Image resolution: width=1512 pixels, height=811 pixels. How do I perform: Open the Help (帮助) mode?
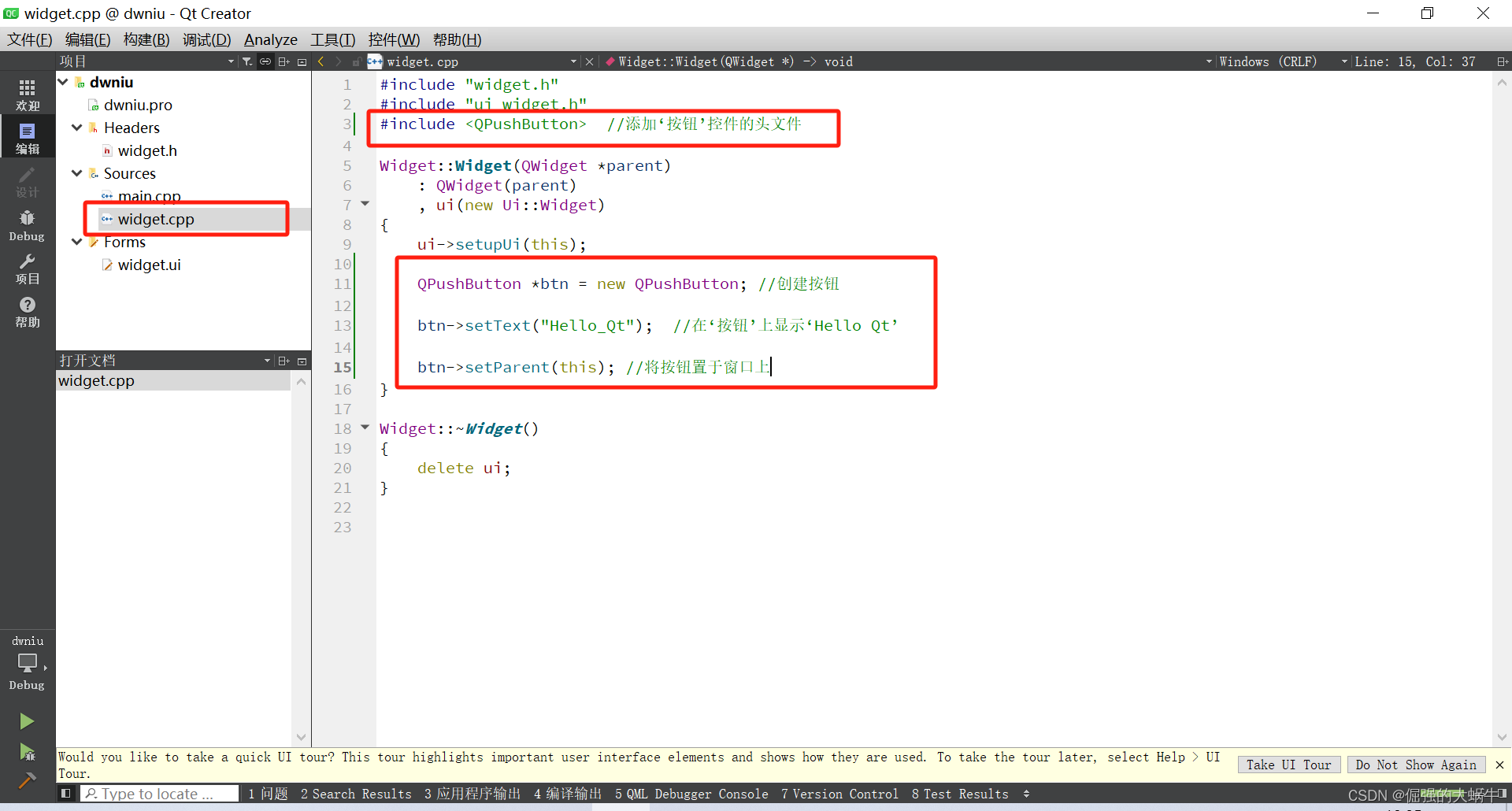pos(28,312)
